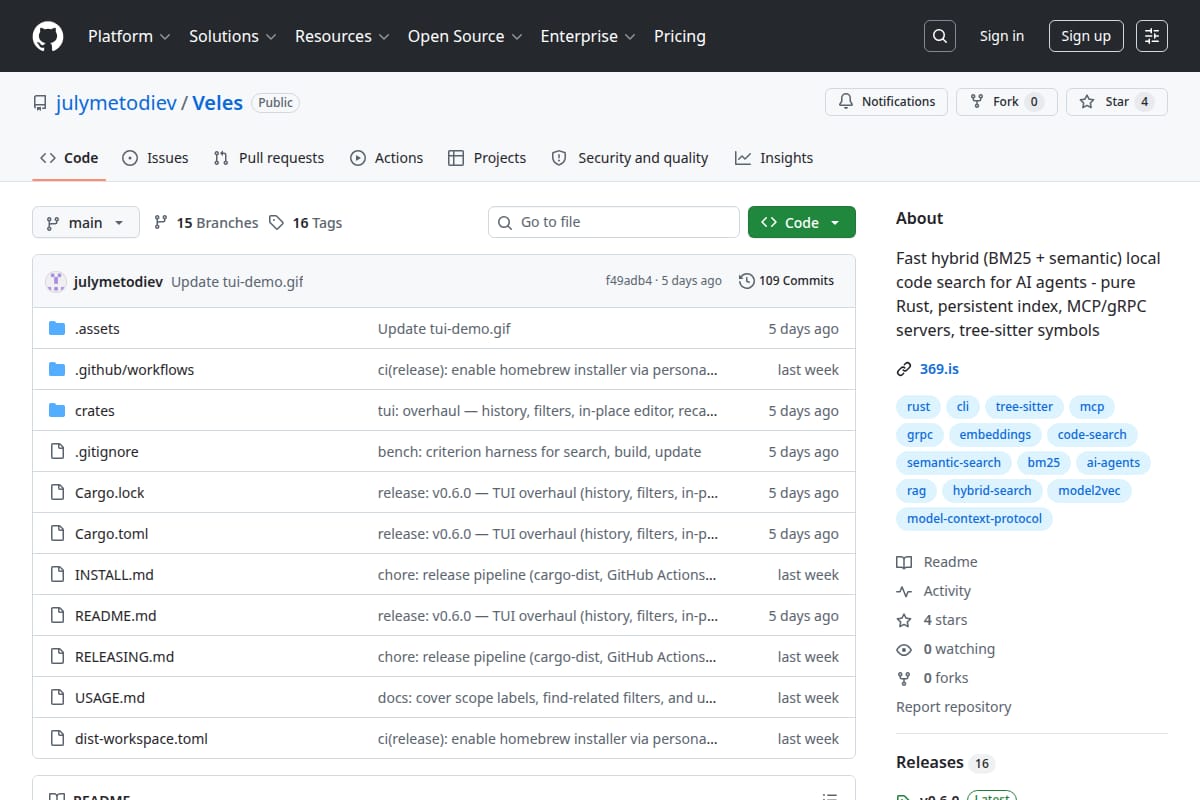The width and height of the screenshot is (1200, 800).
Task: Open the 'docs: cover scope labels' commit message
Action: coord(547,698)
